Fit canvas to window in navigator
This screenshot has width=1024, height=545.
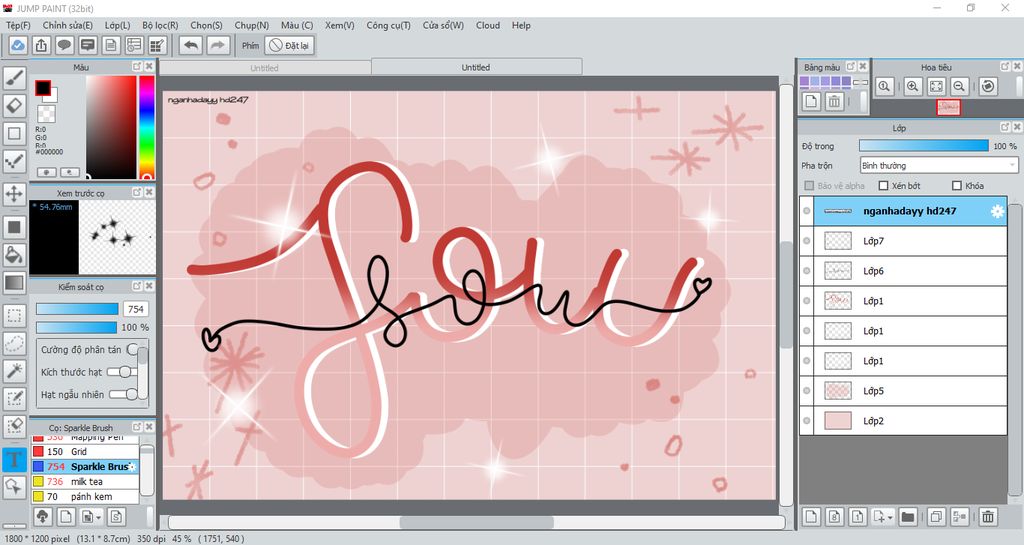click(936, 86)
